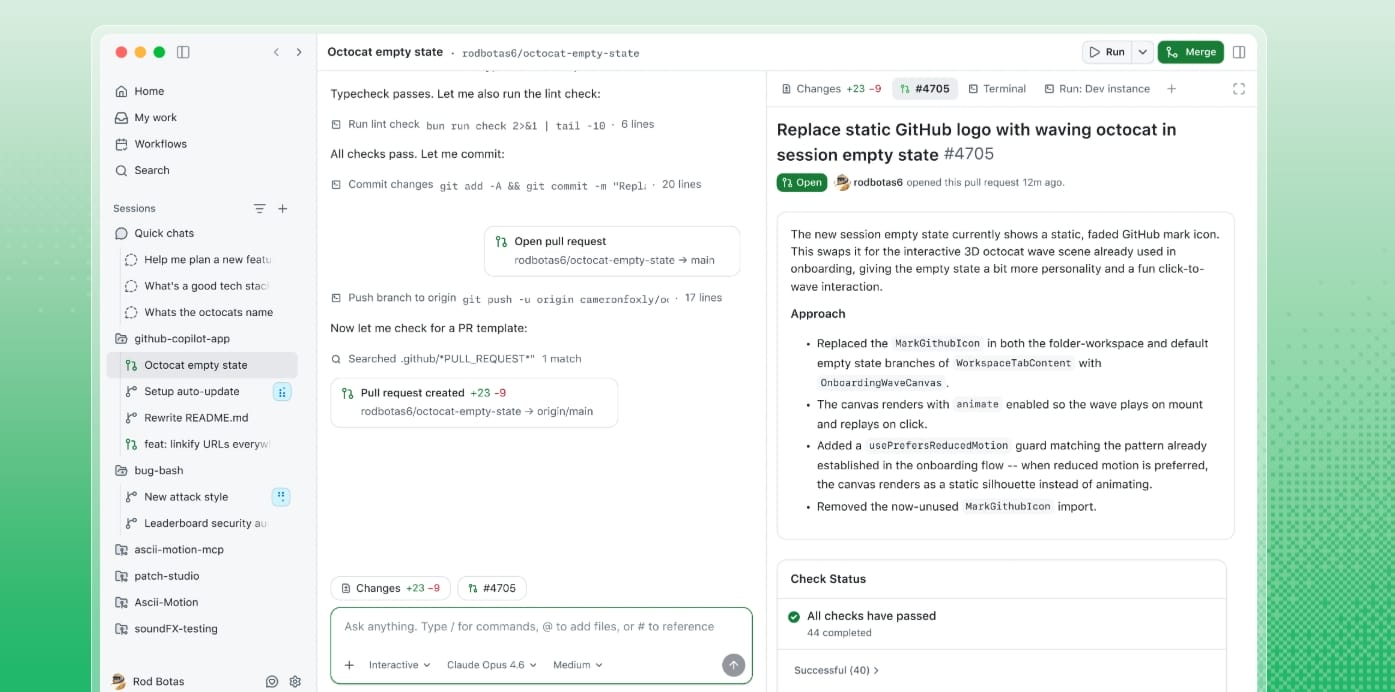Click the send arrow button
The width and height of the screenshot is (1395, 692).
(734, 665)
